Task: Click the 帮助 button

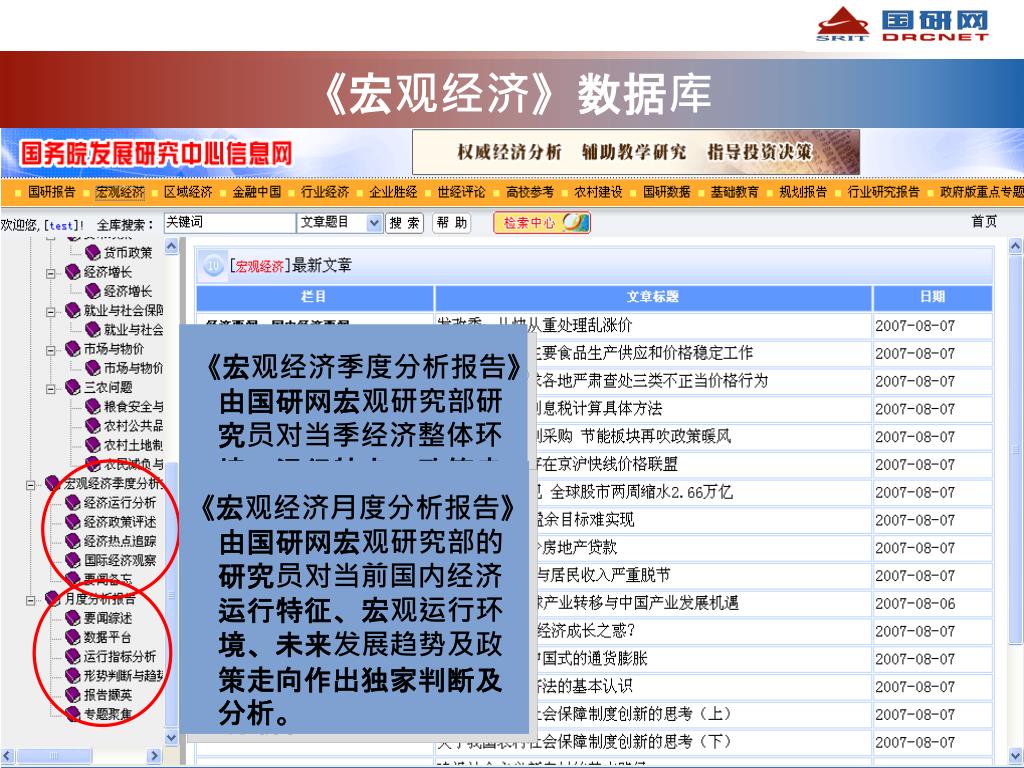Action: 451,223
